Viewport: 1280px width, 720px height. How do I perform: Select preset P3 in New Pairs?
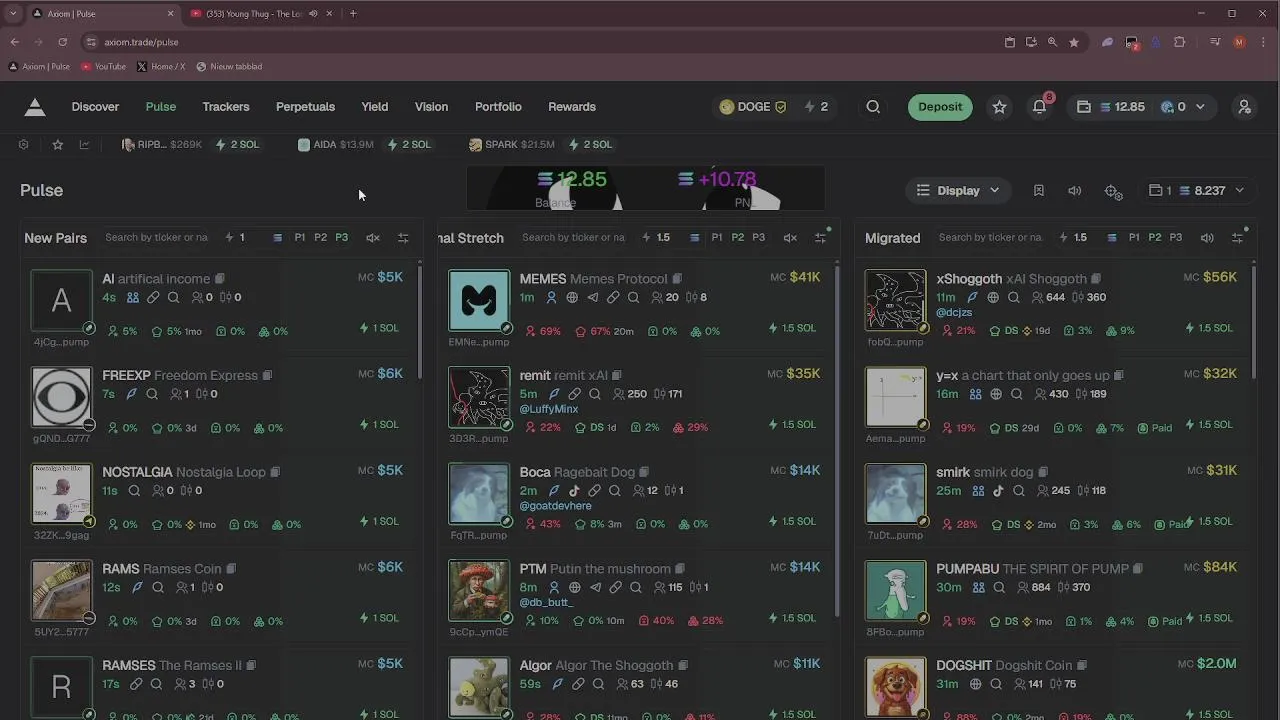coord(342,238)
